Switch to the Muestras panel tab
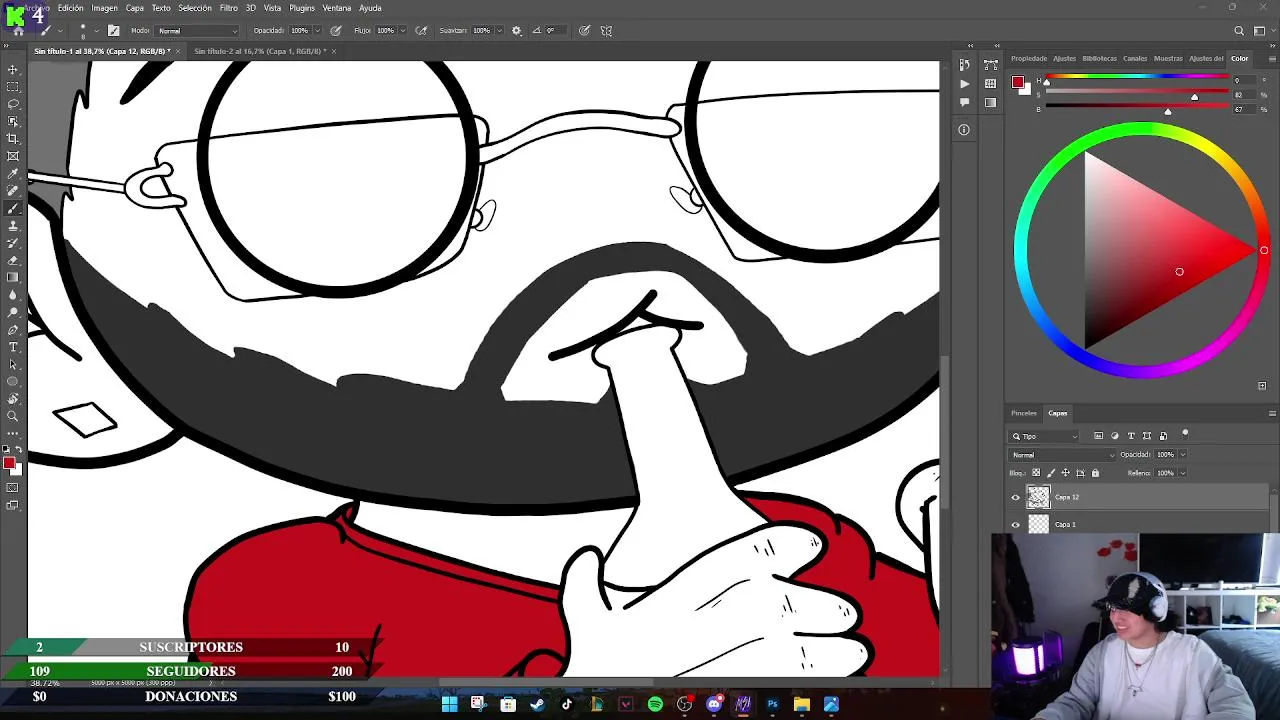The width and height of the screenshot is (1280, 720). 1168,58
